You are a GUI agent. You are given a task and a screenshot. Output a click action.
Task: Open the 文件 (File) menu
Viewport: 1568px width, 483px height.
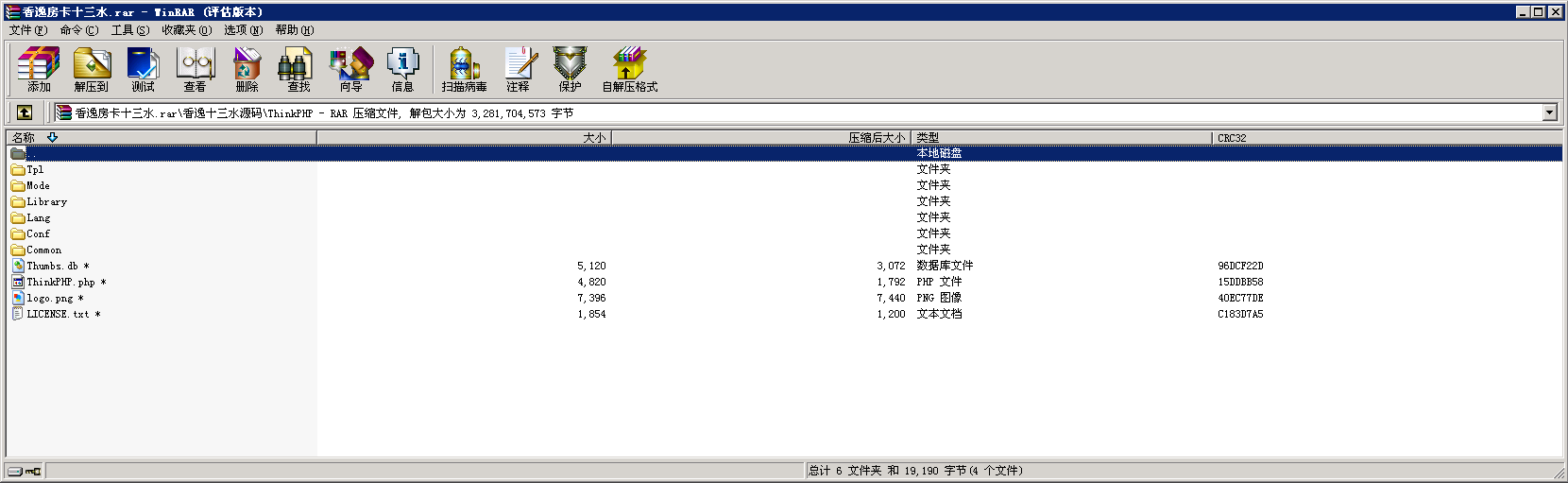[27, 30]
